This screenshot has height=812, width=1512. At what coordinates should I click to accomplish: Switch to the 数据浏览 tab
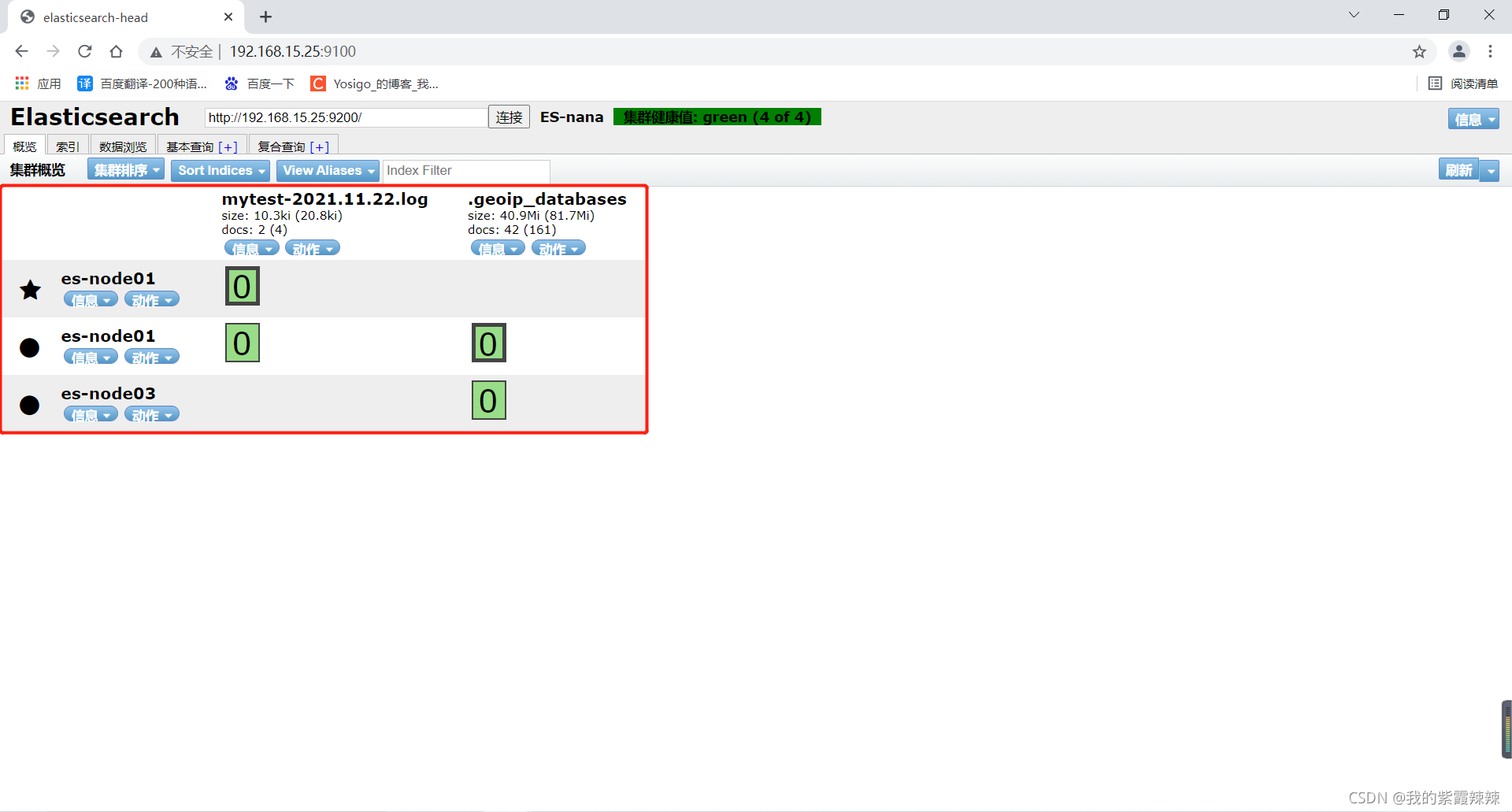point(123,146)
